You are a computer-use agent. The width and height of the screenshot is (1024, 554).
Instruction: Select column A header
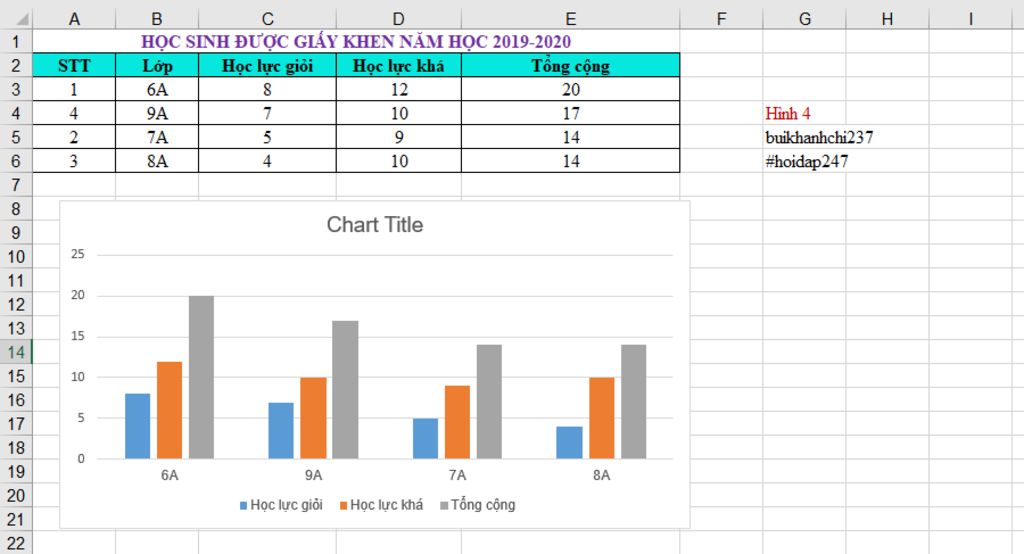point(74,19)
